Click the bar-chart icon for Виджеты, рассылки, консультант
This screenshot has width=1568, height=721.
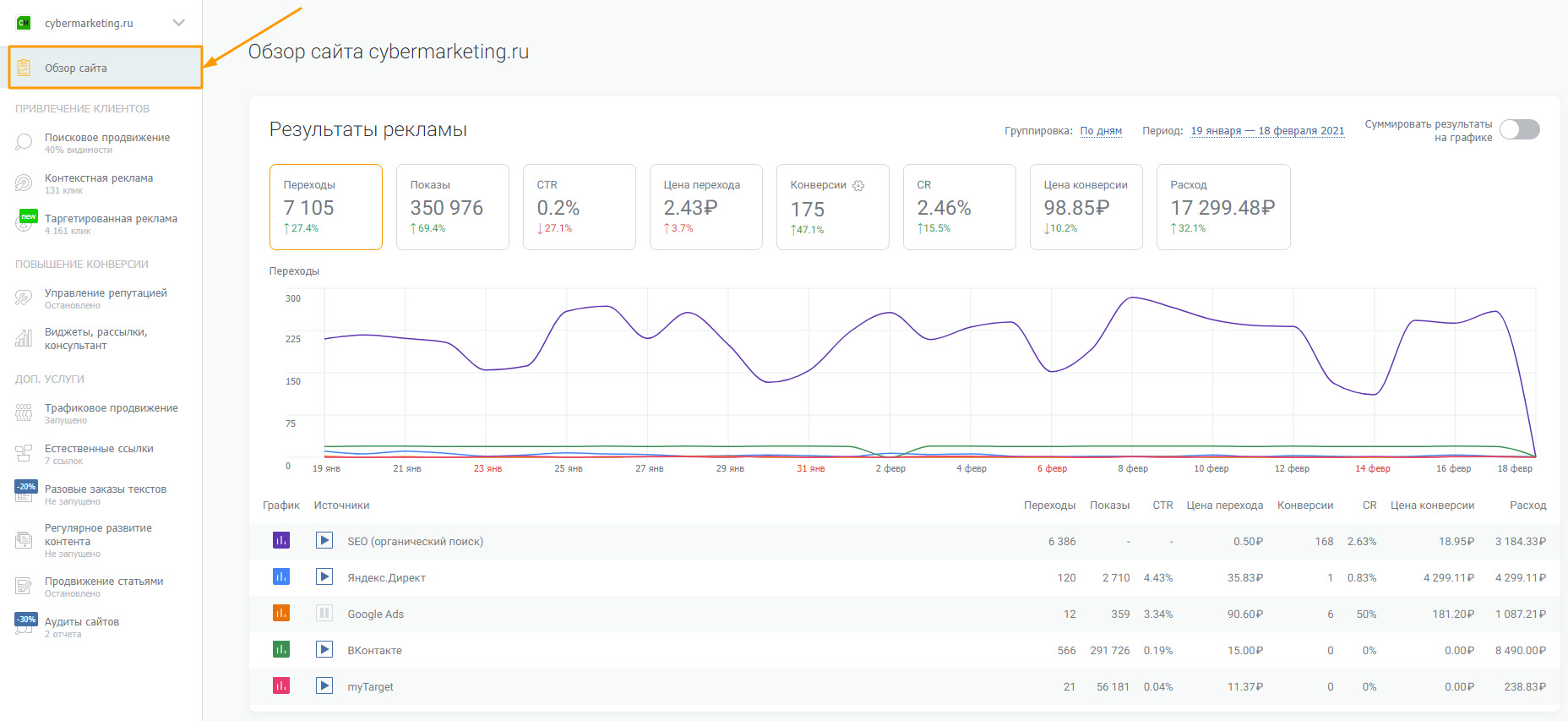tap(24, 338)
